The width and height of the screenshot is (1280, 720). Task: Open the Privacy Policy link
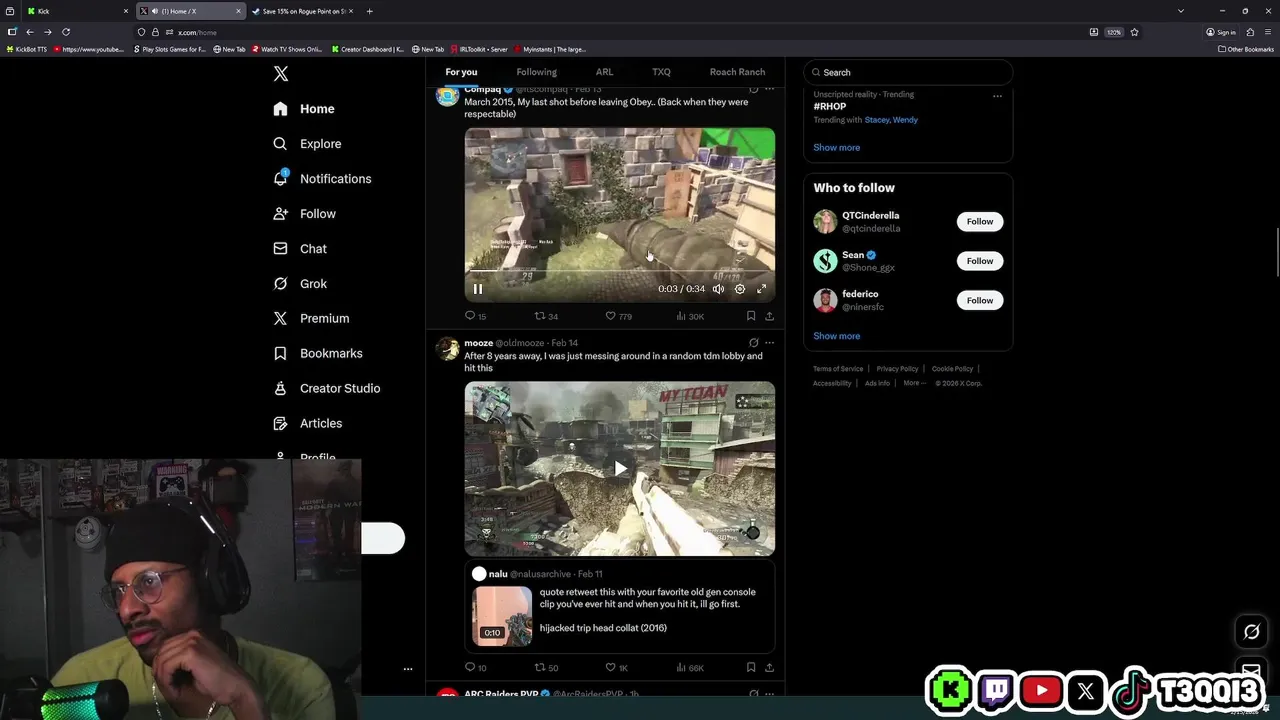point(897,369)
